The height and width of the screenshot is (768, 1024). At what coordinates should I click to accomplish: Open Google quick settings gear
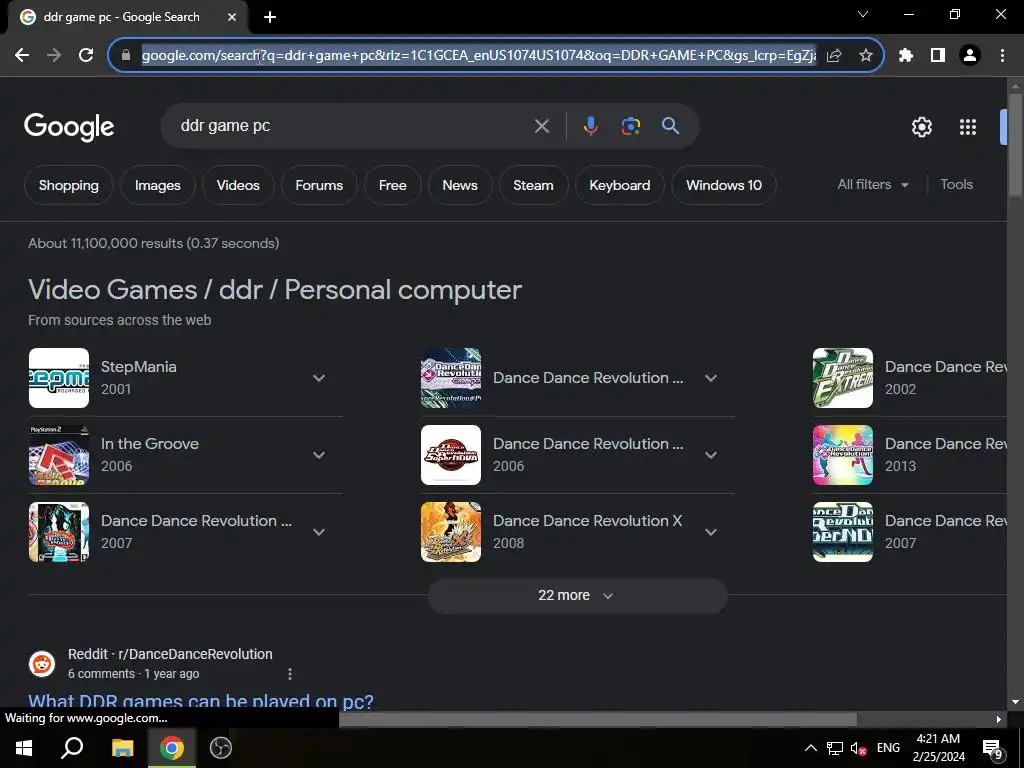(x=921, y=127)
